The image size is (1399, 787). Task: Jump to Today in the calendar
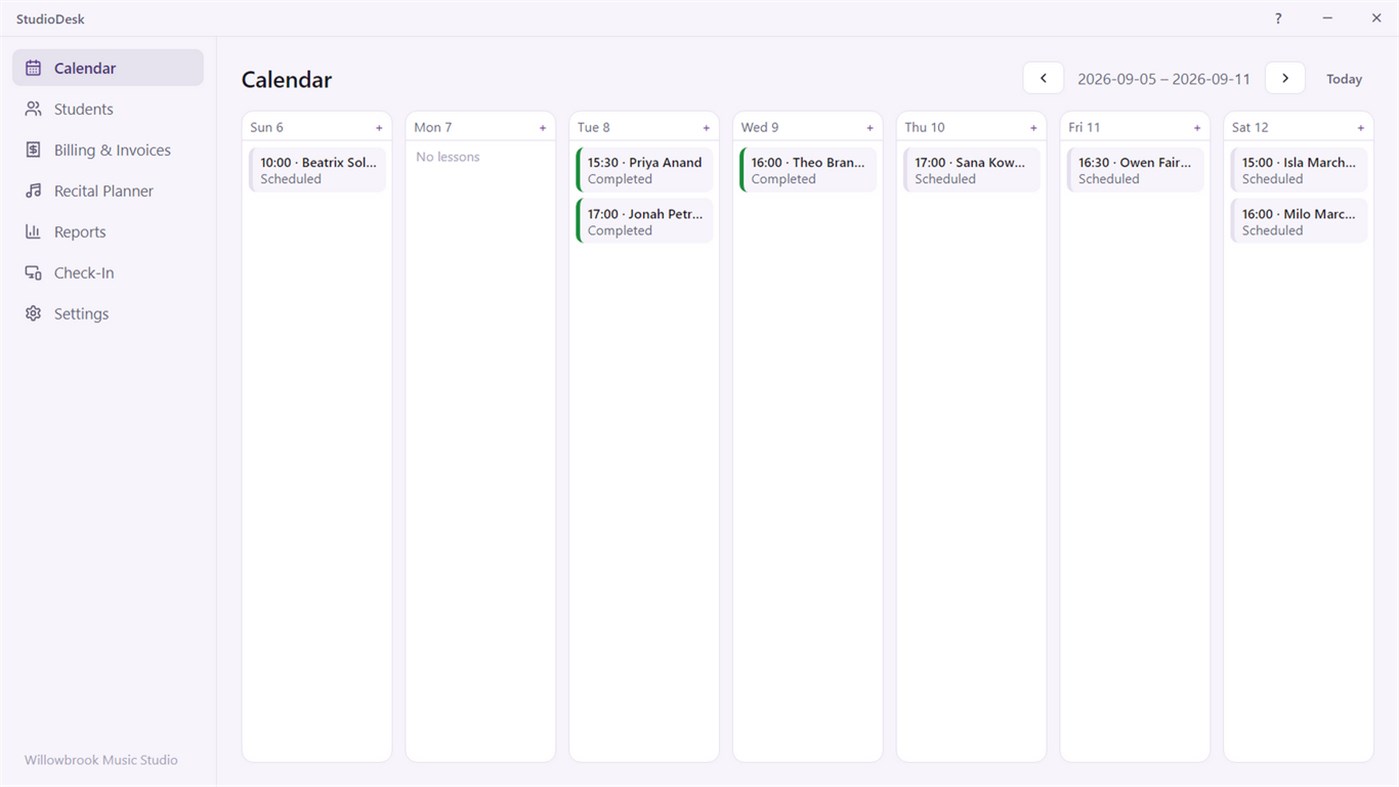click(x=1344, y=79)
